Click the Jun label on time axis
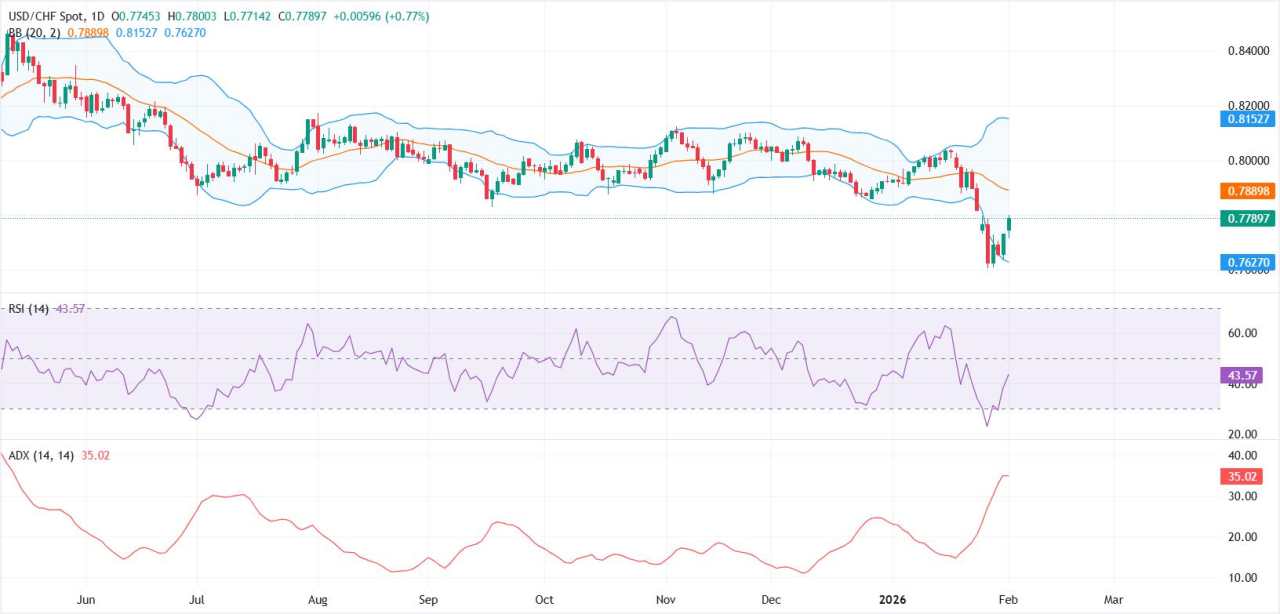This screenshot has height=614, width=1280. (85, 600)
